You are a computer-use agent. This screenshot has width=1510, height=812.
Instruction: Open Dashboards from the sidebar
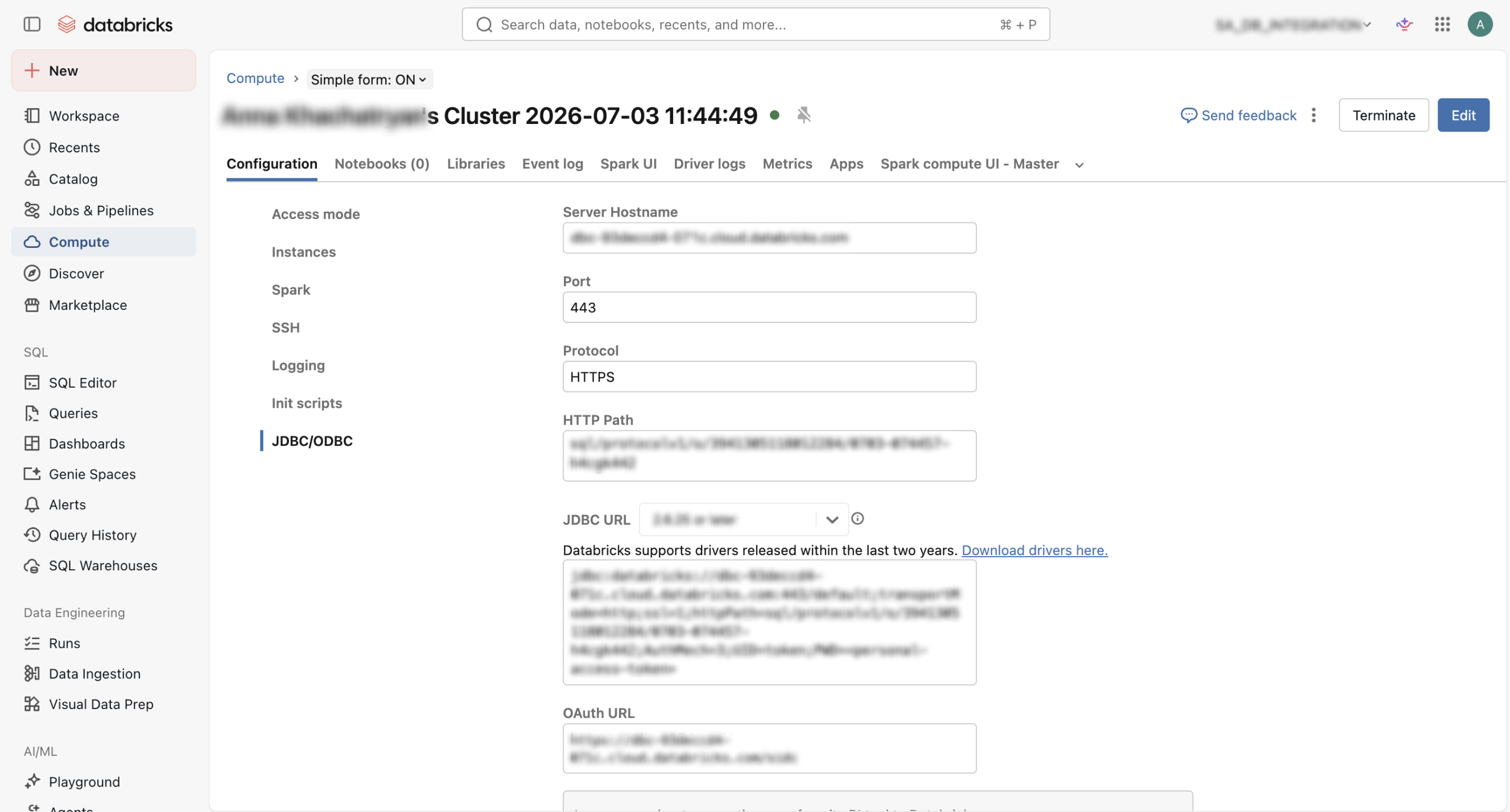(x=103, y=444)
